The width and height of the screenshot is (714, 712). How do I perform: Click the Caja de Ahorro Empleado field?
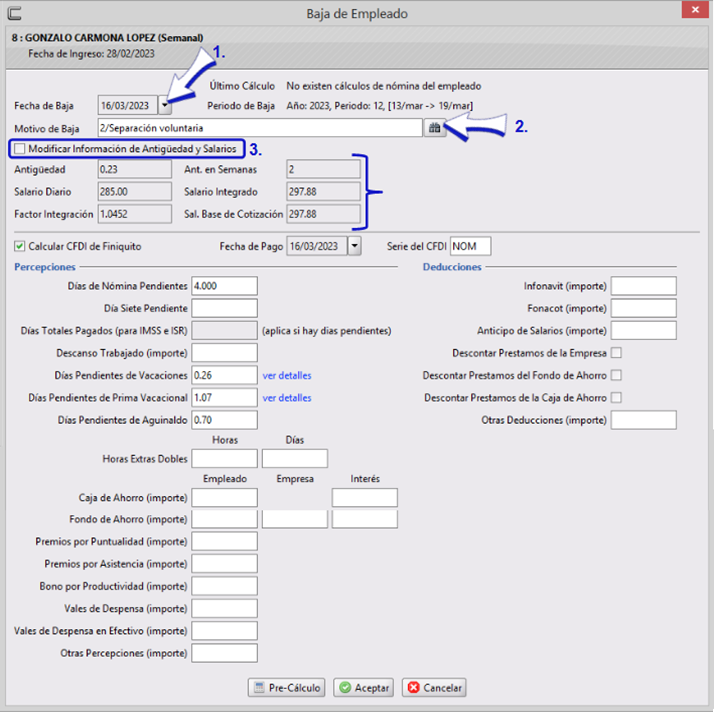pos(224,498)
